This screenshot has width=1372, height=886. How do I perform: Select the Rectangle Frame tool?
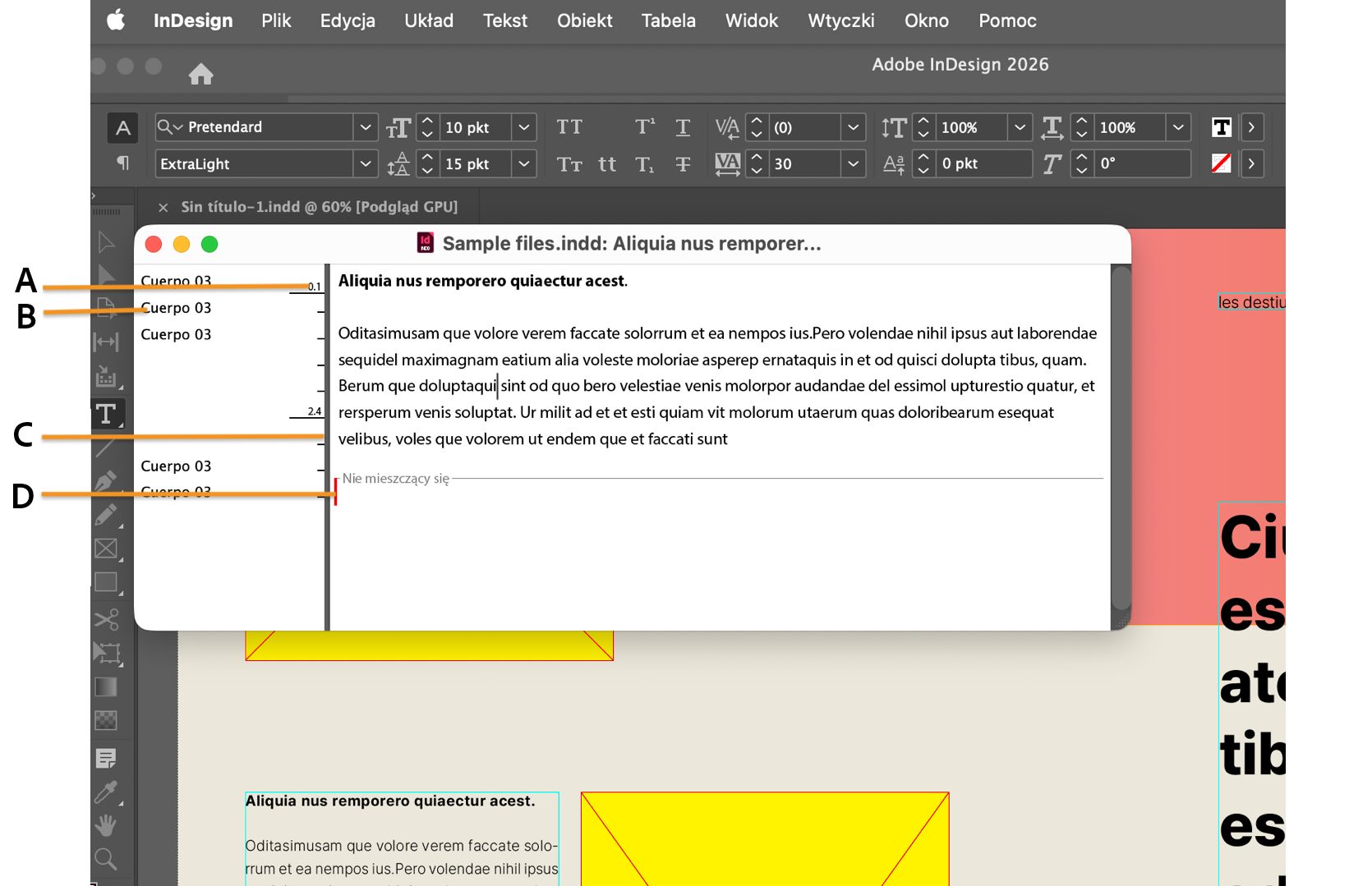[x=106, y=549]
